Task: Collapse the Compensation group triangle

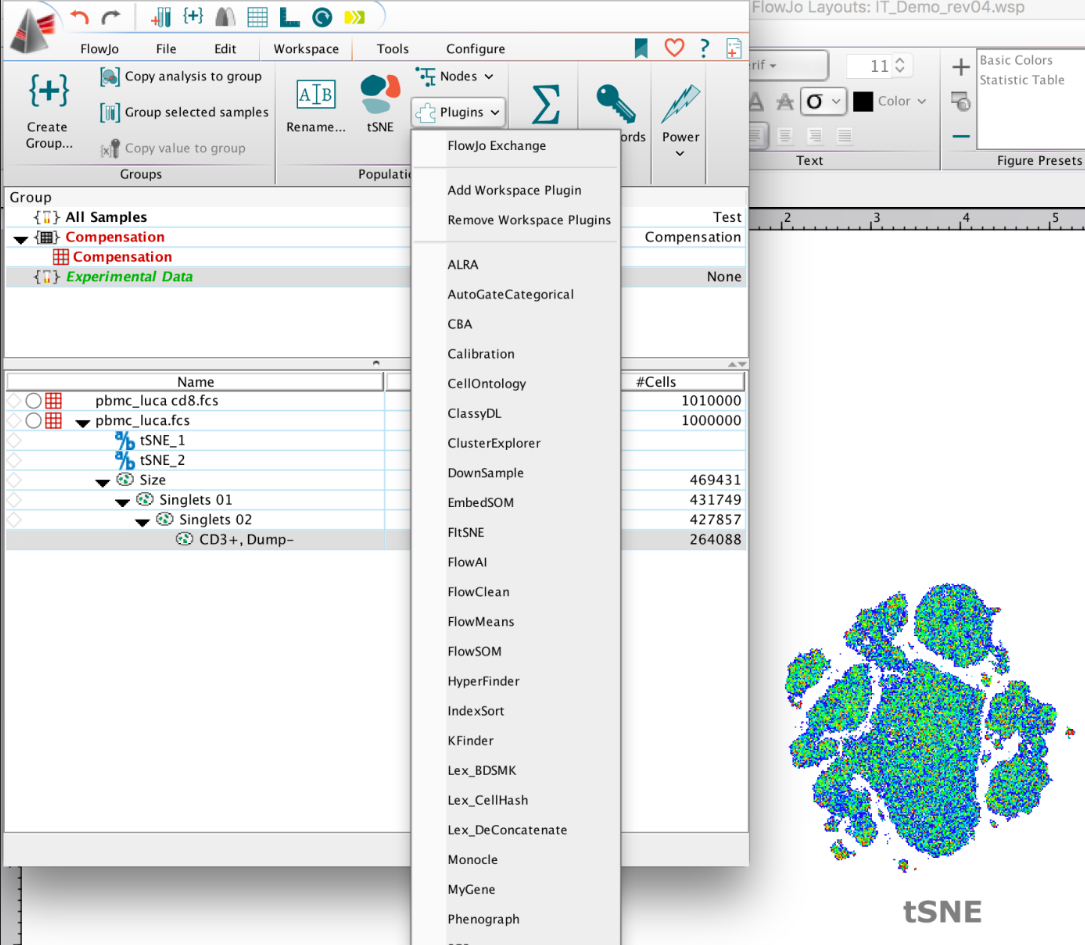Action: tap(21, 239)
